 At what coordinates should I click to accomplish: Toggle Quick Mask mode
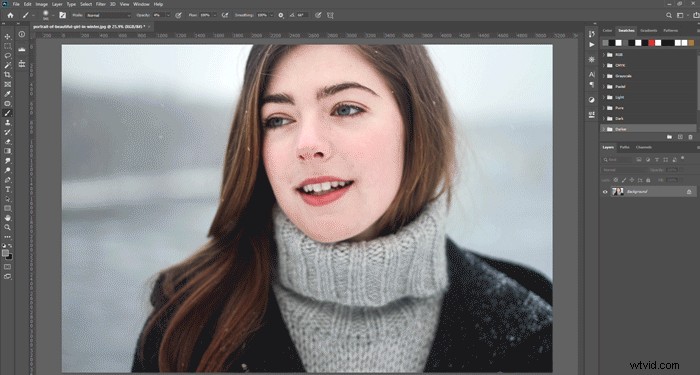(x=8, y=267)
